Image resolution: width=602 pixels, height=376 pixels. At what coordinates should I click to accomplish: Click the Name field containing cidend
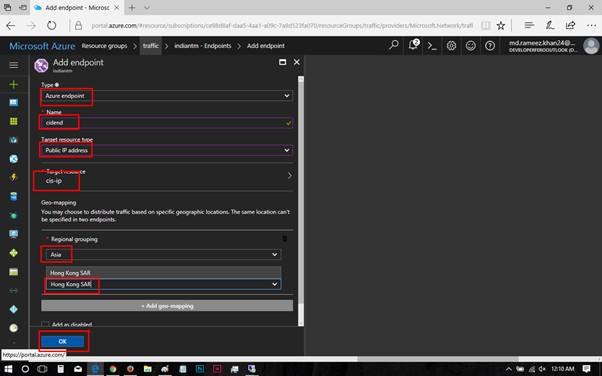pos(167,123)
